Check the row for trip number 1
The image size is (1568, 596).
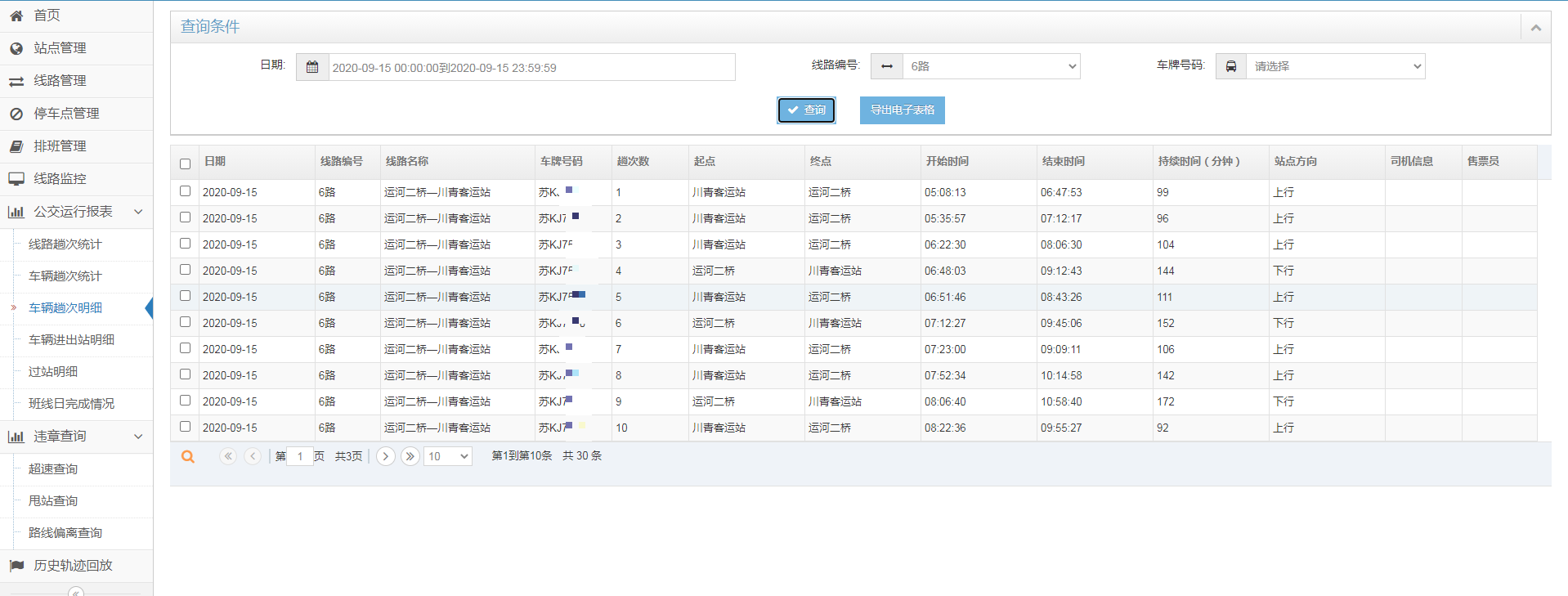click(186, 191)
